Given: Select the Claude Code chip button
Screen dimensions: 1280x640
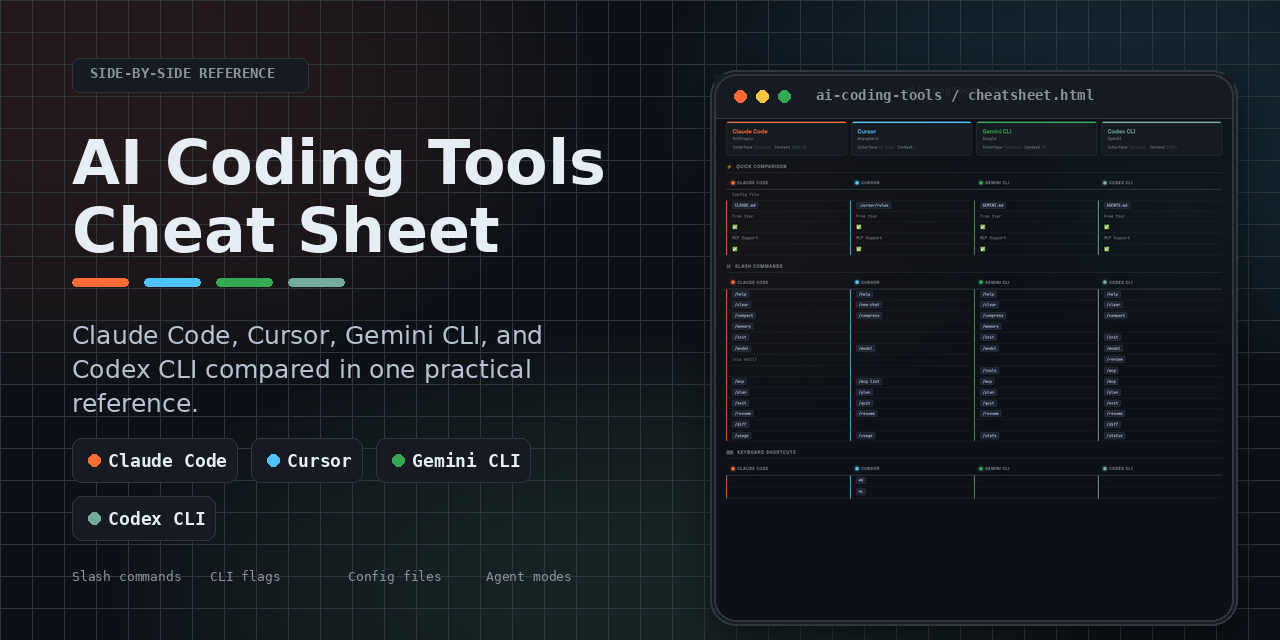Looking at the screenshot, I should (155, 461).
